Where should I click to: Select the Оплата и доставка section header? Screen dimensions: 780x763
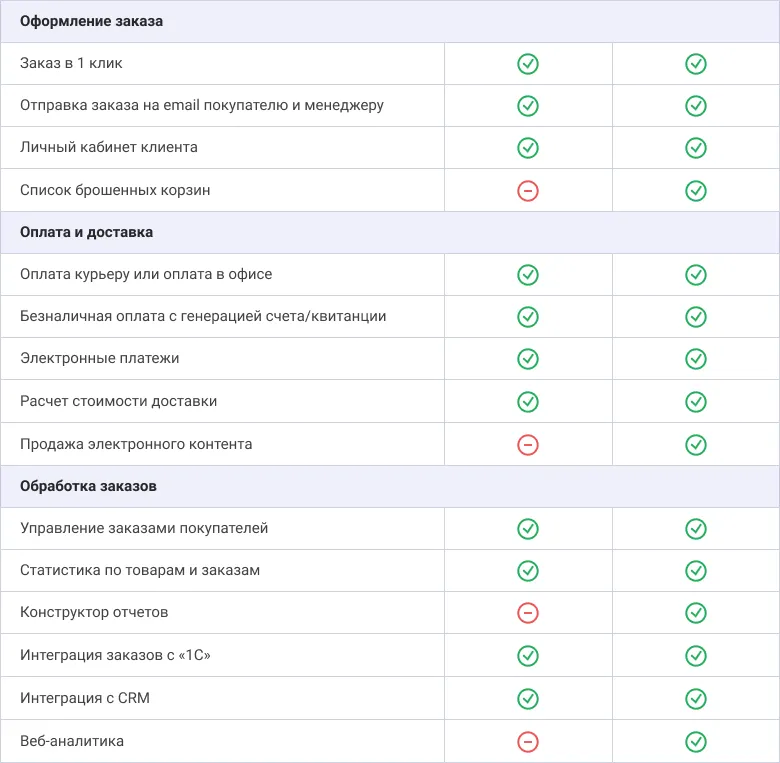click(x=87, y=232)
